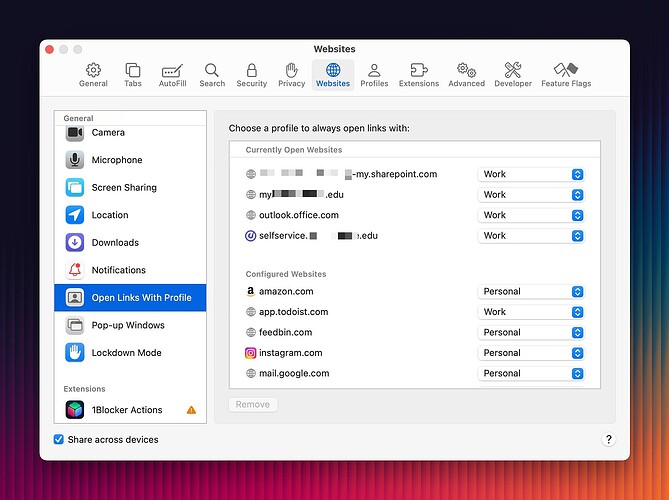Expand profile menu for instagram.com
This screenshot has height=500, width=669.
coord(530,353)
